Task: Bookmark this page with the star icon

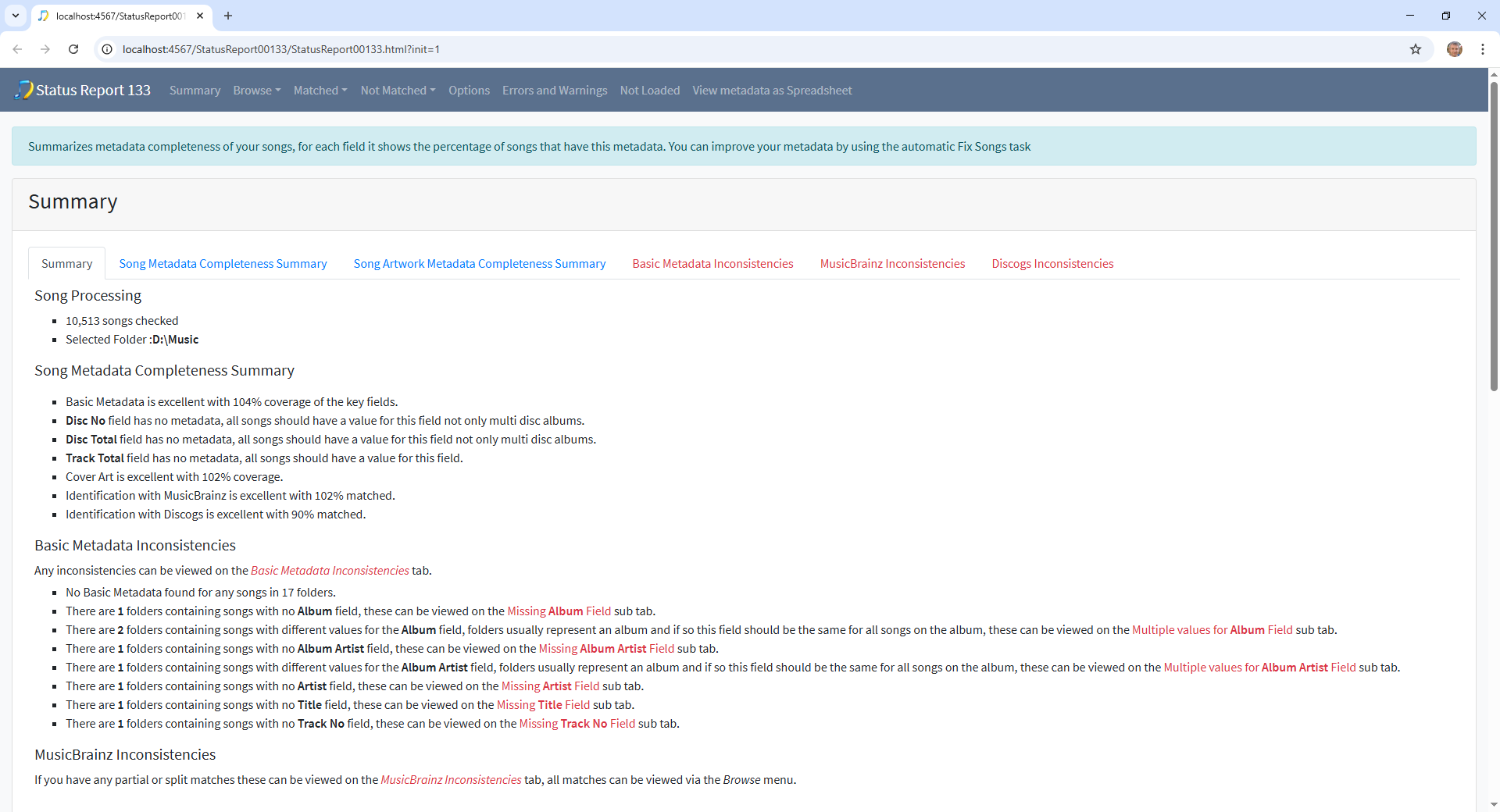Action: point(1415,49)
